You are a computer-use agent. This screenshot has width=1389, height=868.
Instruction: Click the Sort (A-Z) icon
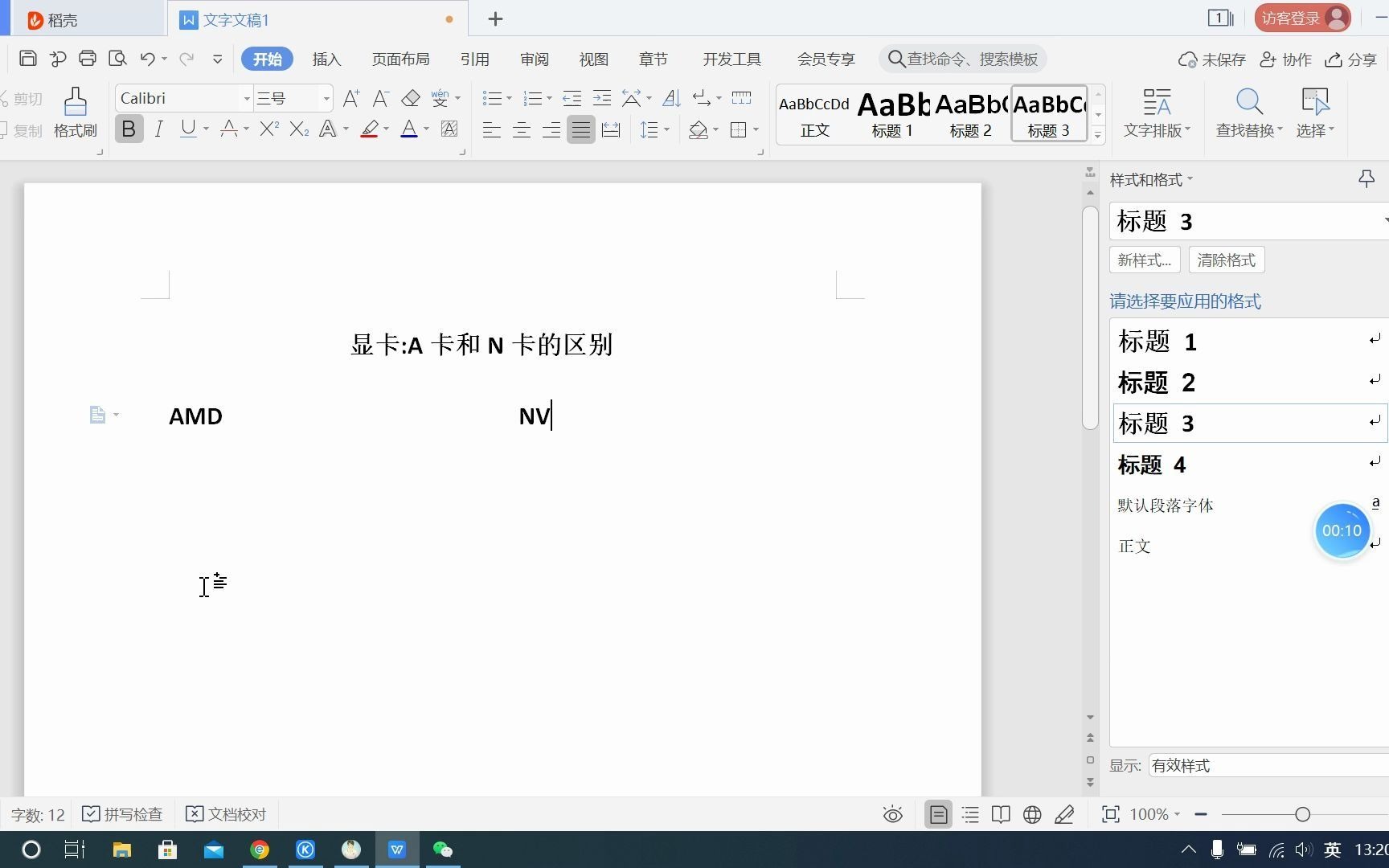click(671, 98)
